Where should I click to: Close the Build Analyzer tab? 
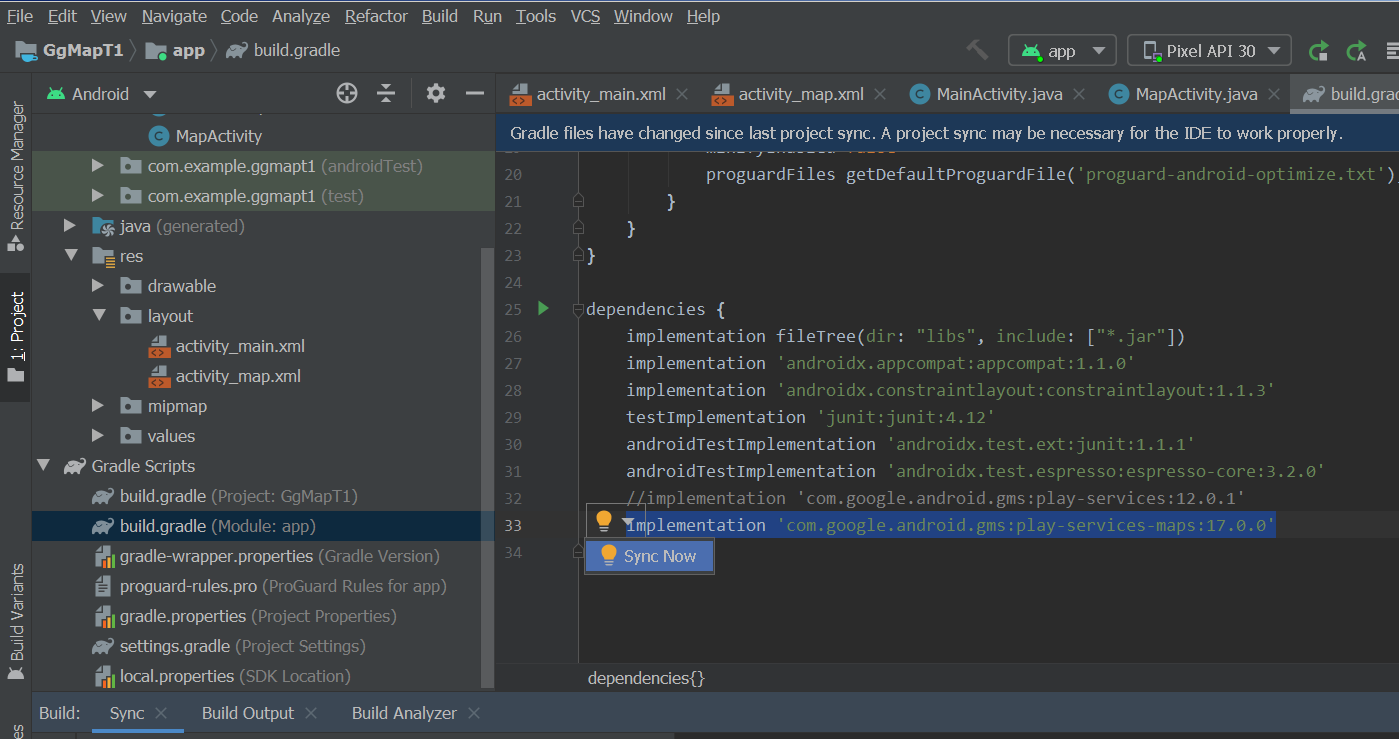pyautogui.click(x=474, y=713)
